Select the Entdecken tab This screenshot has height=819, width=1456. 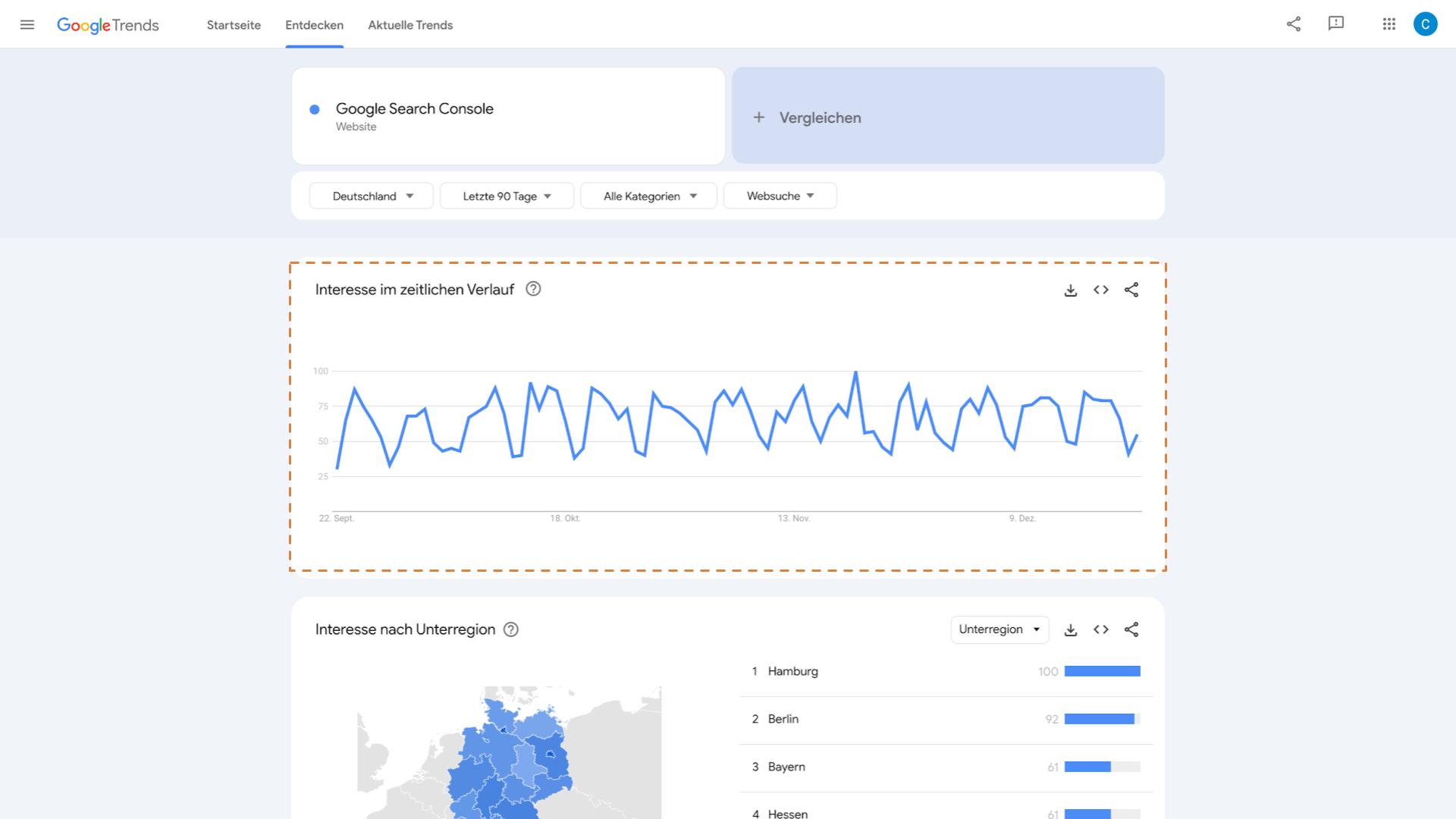point(314,25)
